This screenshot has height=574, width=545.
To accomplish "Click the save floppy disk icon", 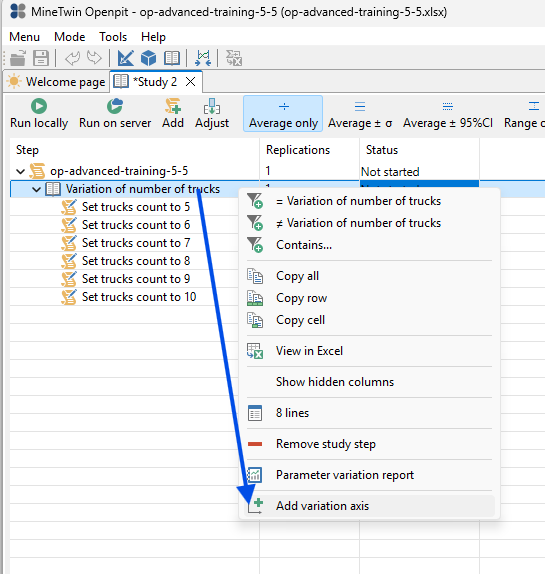I will [41, 58].
